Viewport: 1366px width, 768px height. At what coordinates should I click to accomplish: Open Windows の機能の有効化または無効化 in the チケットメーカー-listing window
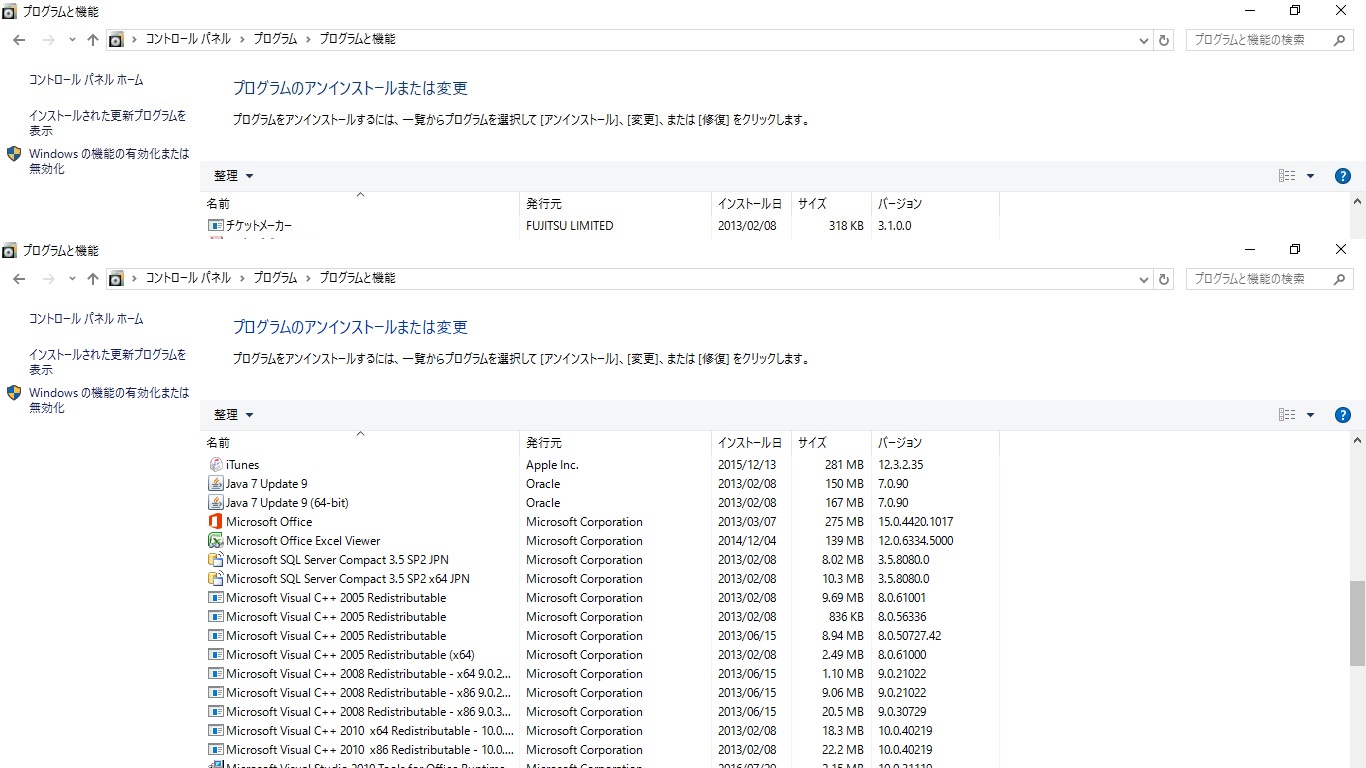click(109, 161)
